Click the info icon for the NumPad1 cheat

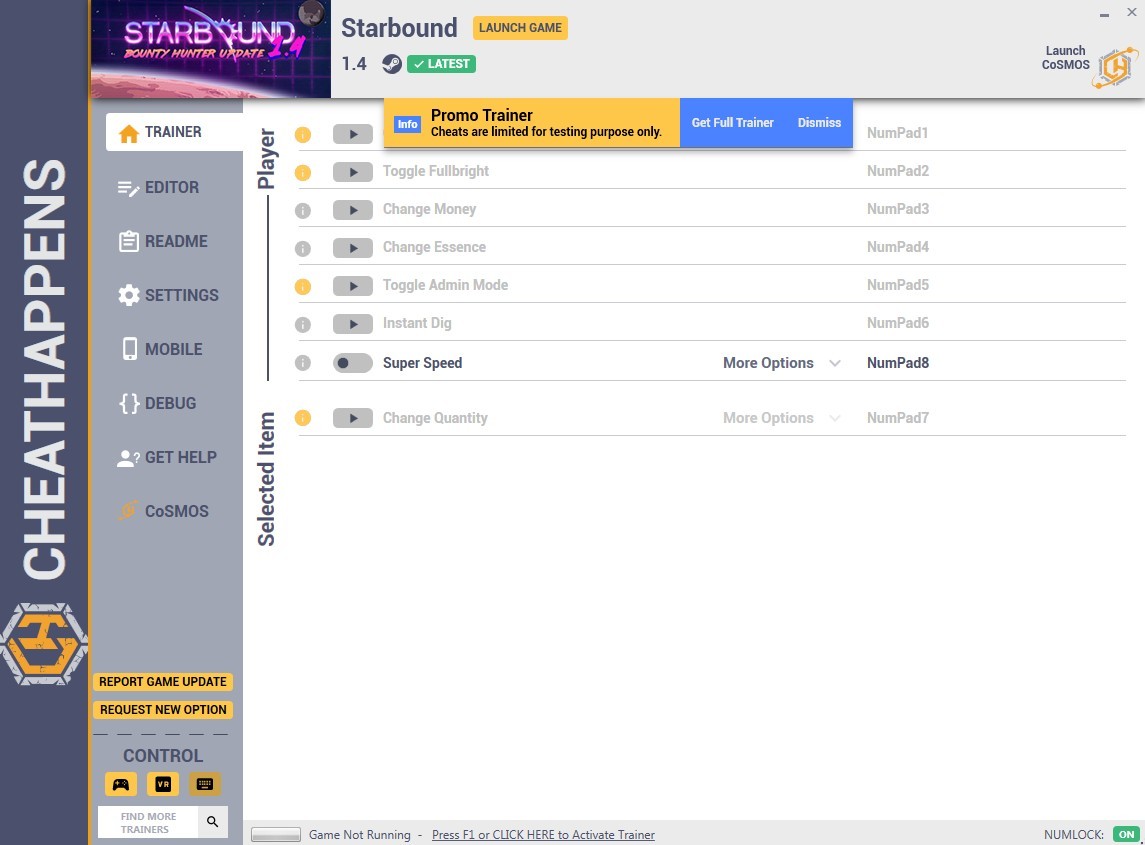click(302, 134)
